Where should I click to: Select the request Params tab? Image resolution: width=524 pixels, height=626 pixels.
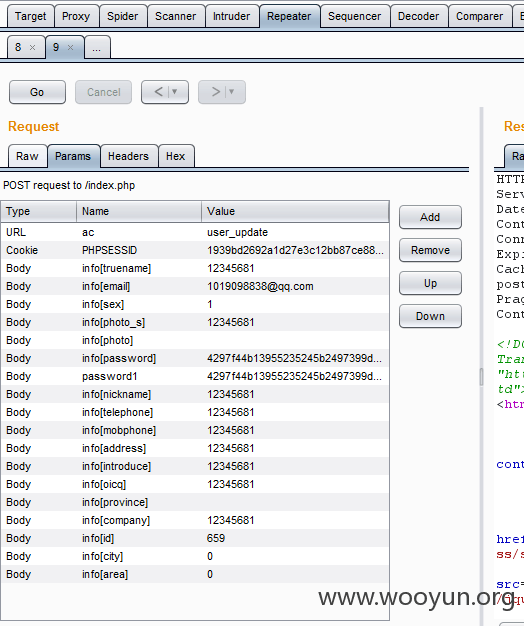[73, 156]
